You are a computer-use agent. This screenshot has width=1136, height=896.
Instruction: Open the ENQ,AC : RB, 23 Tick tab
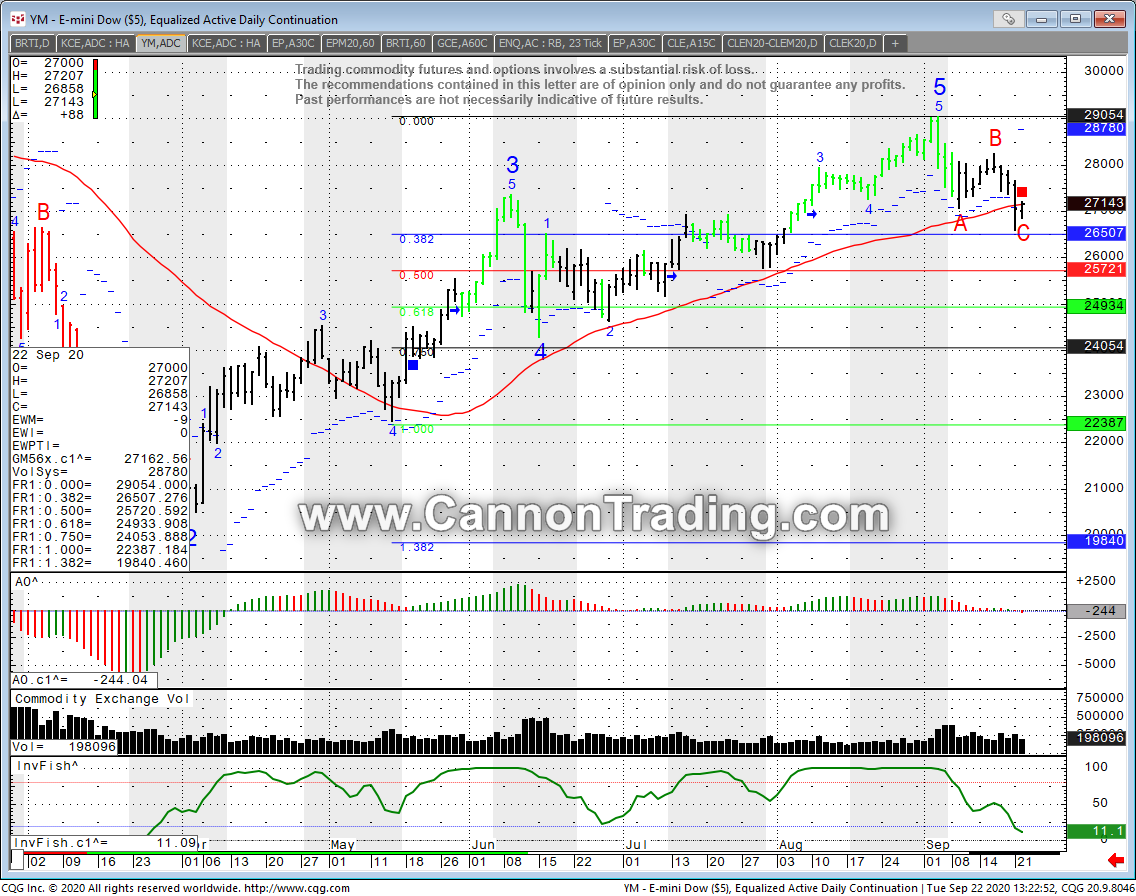(x=551, y=43)
